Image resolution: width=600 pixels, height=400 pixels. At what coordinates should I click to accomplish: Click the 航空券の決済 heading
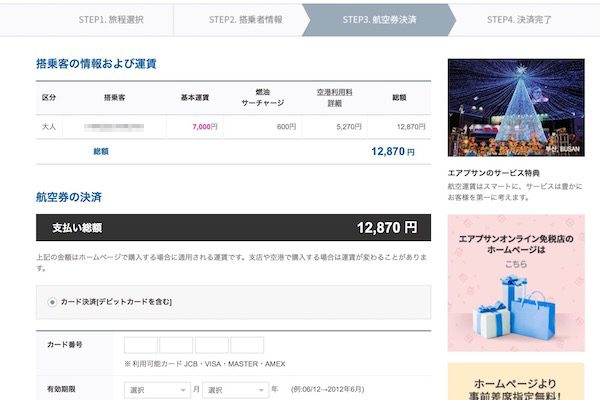[x=69, y=197]
